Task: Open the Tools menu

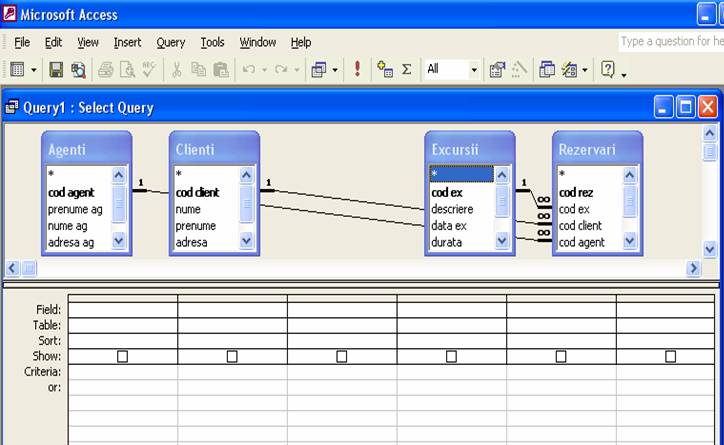Action: (x=212, y=42)
